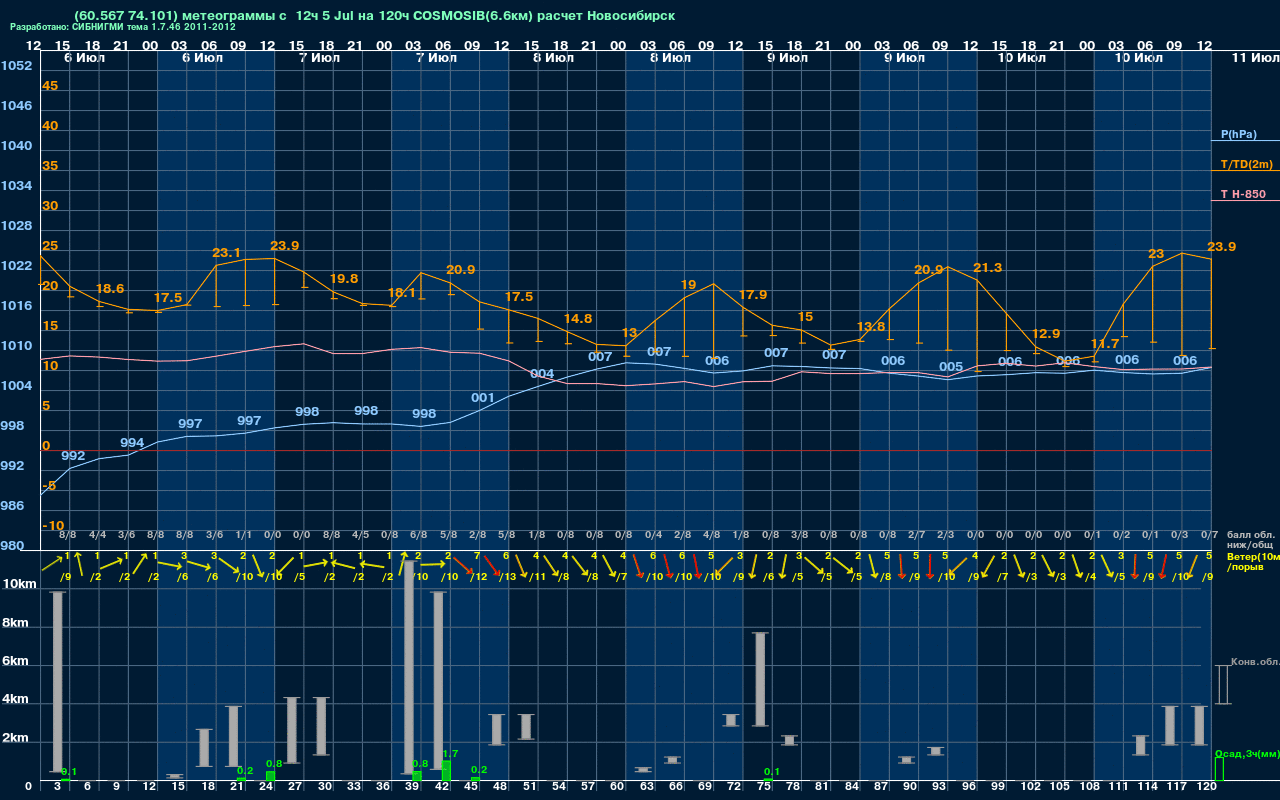Click the 'Конв.обл.' convective cloud label
This screenshot has height=800, width=1280.
pos(1255,662)
